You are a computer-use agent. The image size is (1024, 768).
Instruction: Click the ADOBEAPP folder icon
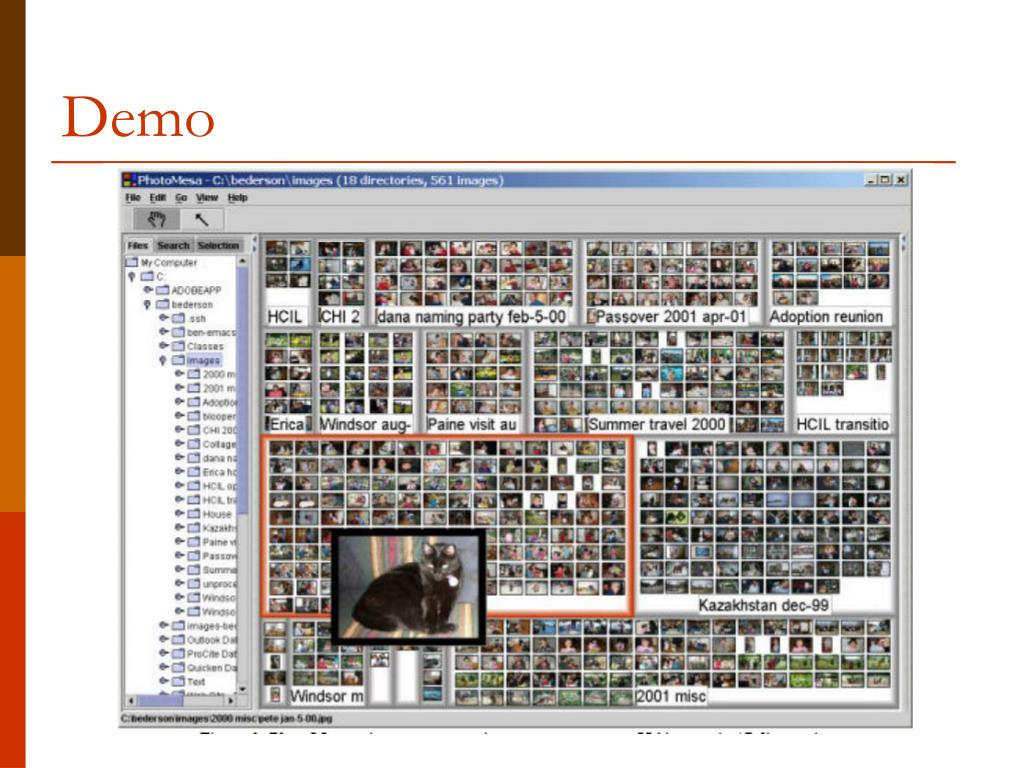[x=163, y=290]
